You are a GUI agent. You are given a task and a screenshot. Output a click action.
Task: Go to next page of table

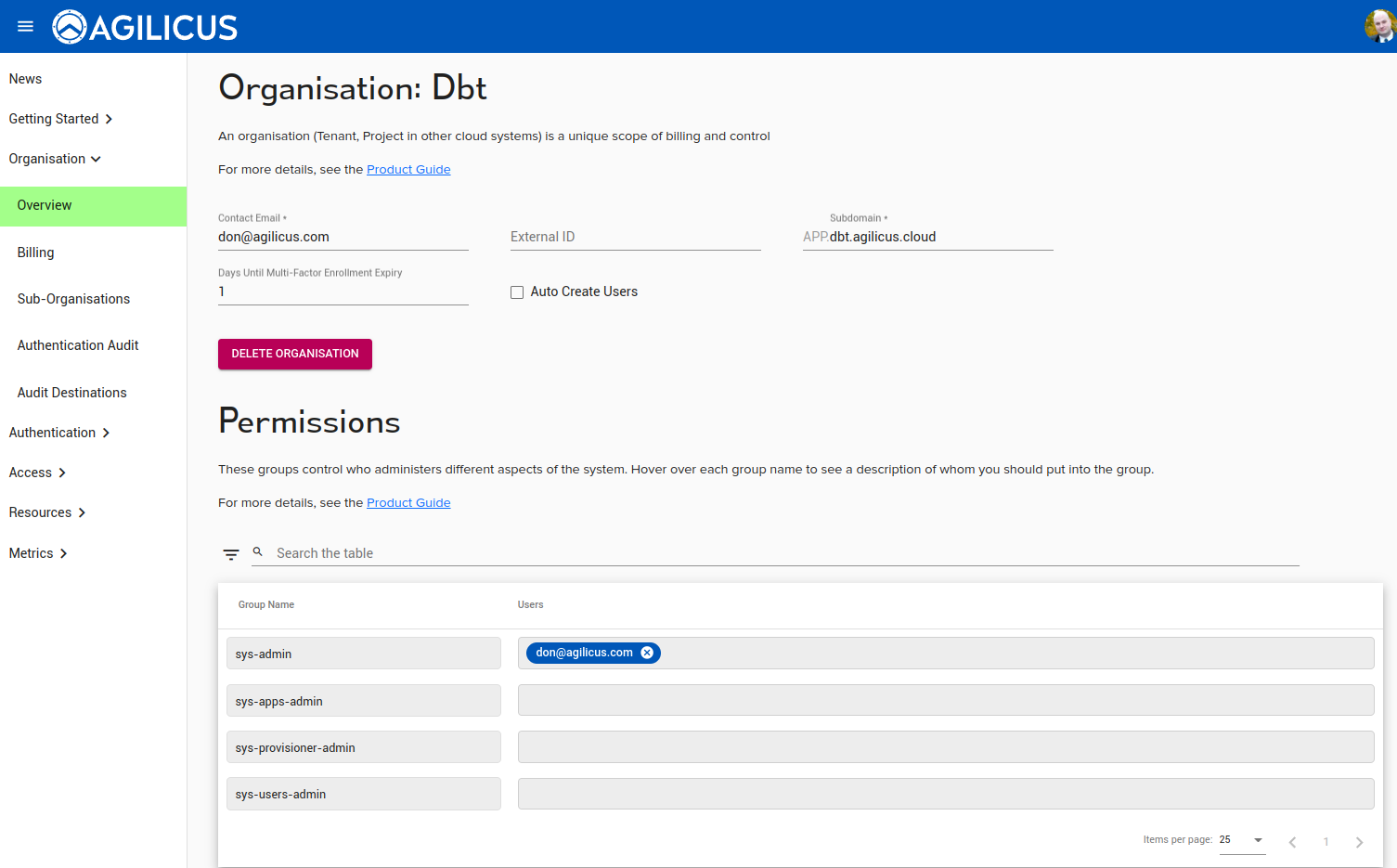pyautogui.click(x=1359, y=842)
